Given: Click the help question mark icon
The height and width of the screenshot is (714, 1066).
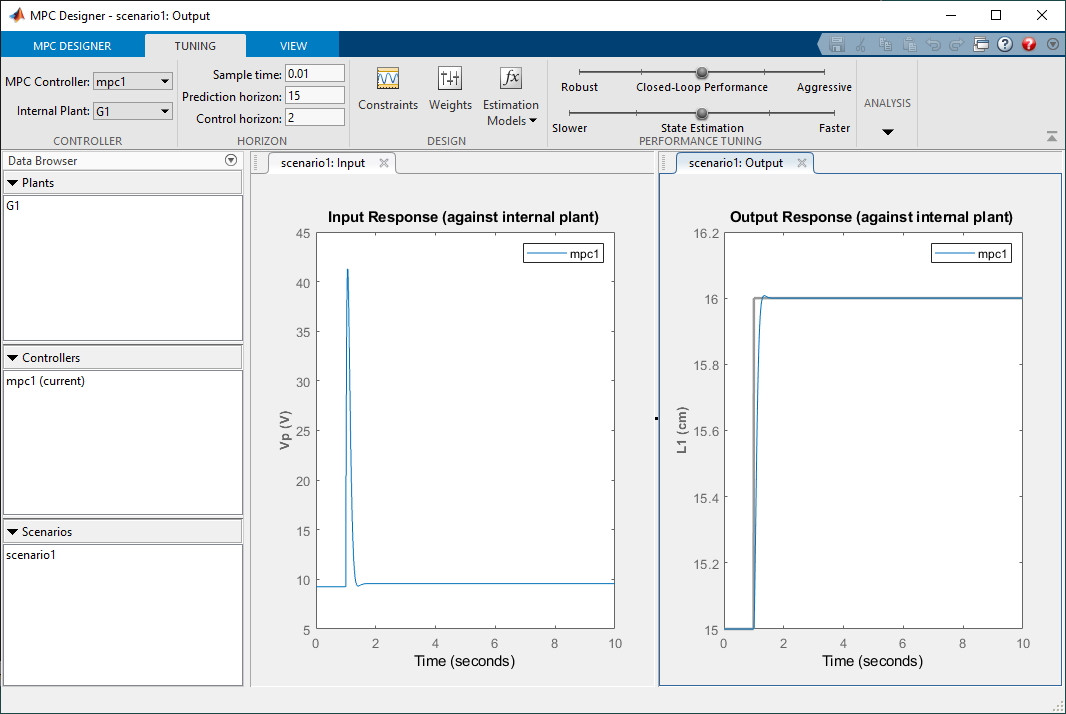Looking at the screenshot, I should coord(1005,45).
